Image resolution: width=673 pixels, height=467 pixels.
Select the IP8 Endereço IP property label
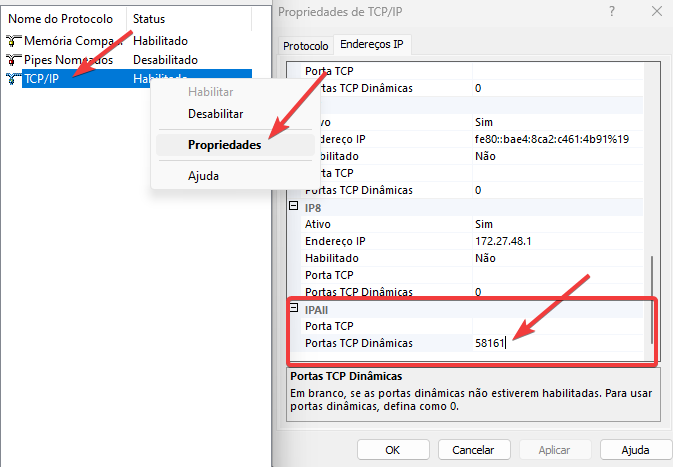click(335, 241)
